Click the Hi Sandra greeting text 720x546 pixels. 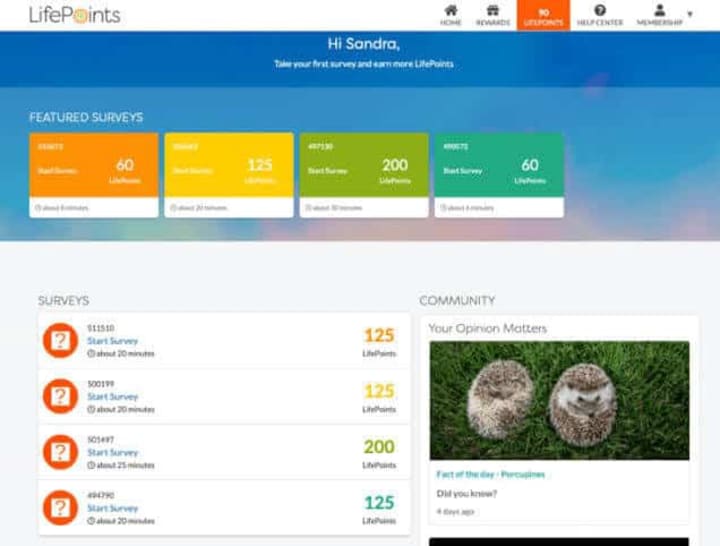363,44
